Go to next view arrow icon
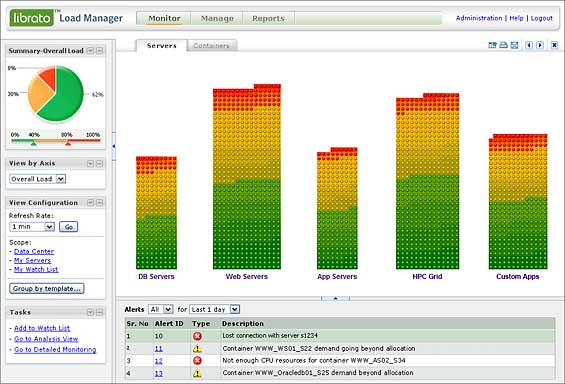 pos(540,45)
